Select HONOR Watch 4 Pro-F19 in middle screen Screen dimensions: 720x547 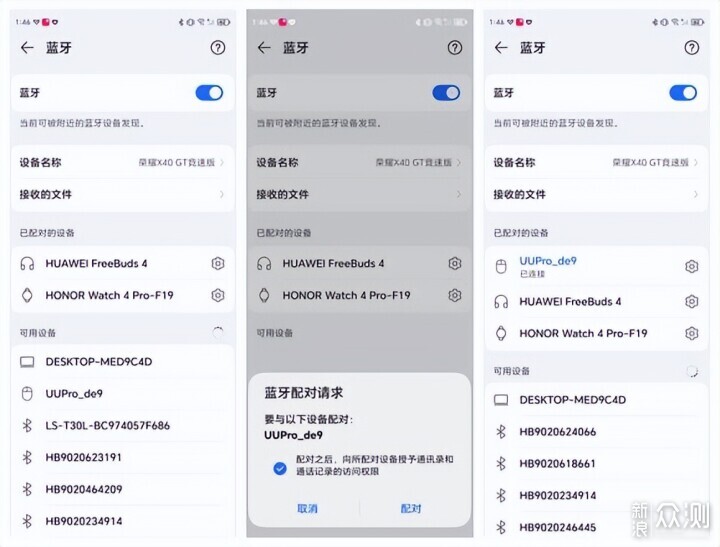pyautogui.click(x=360, y=295)
